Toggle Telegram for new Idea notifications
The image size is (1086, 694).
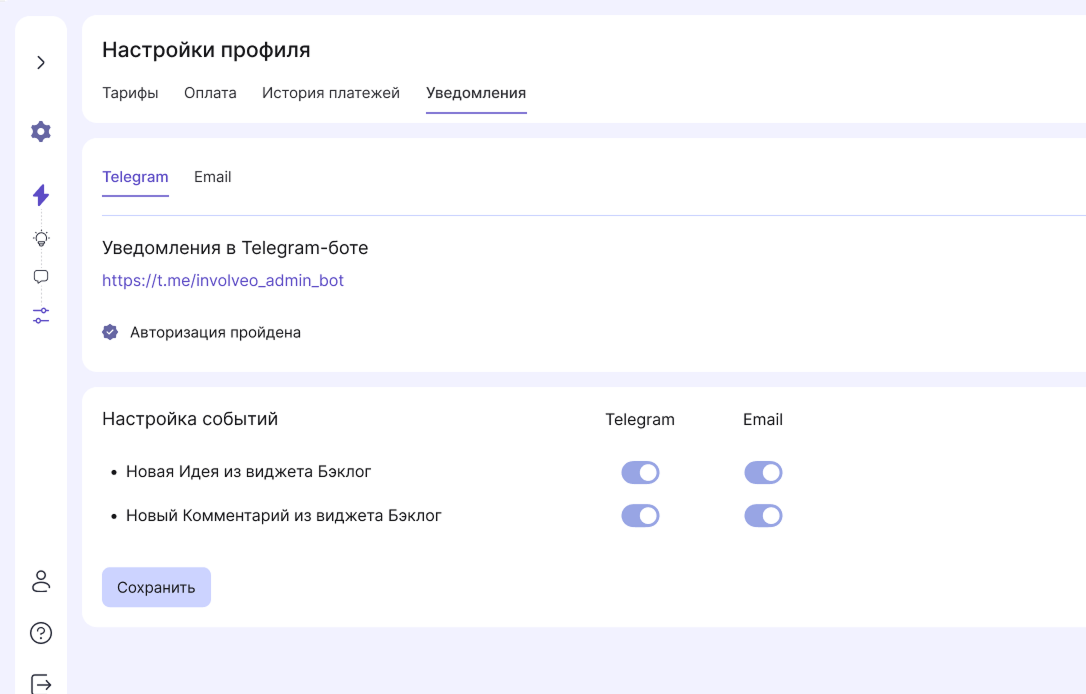(640, 473)
